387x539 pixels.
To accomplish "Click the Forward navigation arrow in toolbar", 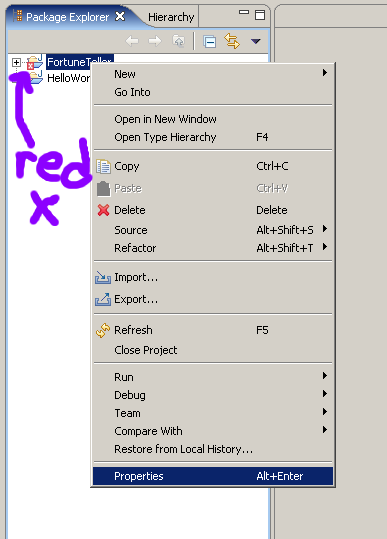I will point(155,41).
